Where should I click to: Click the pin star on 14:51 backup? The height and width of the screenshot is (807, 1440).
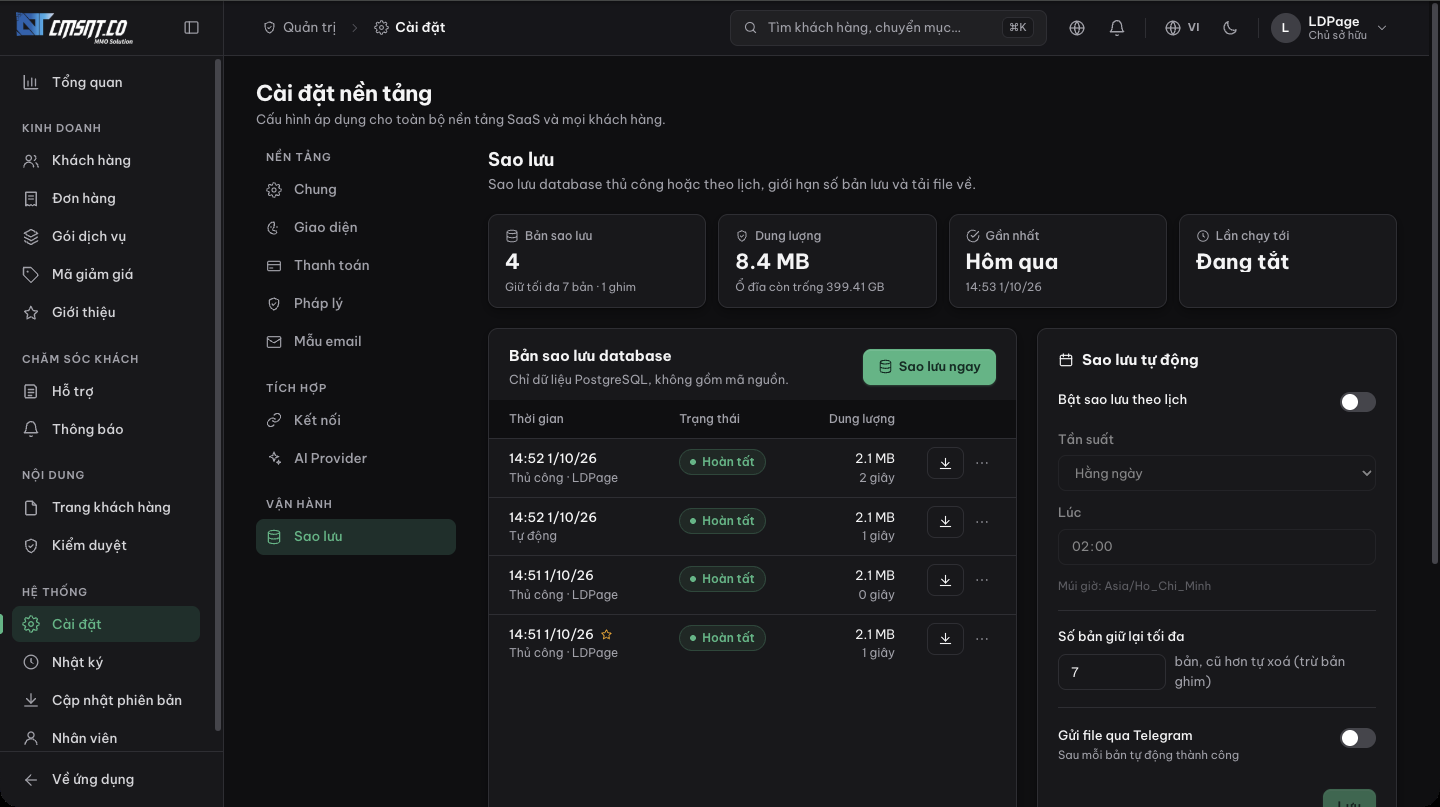(606, 634)
